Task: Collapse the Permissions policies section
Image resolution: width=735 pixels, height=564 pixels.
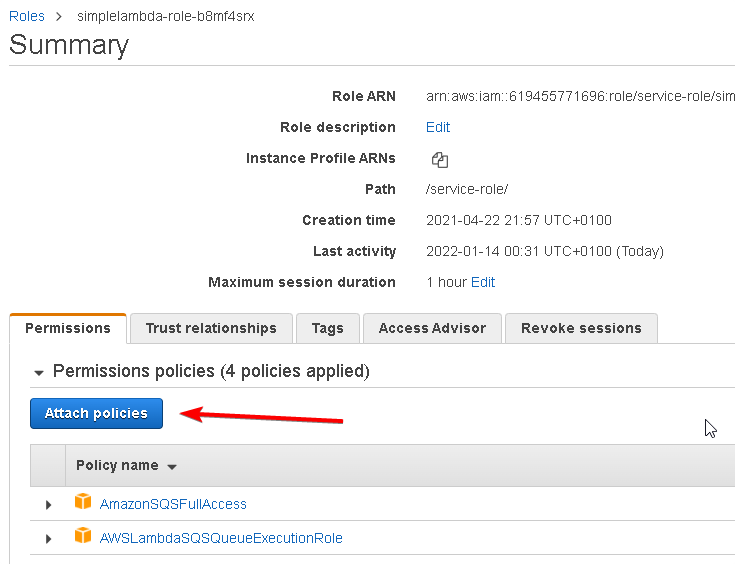Action: [x=39, y=373]
